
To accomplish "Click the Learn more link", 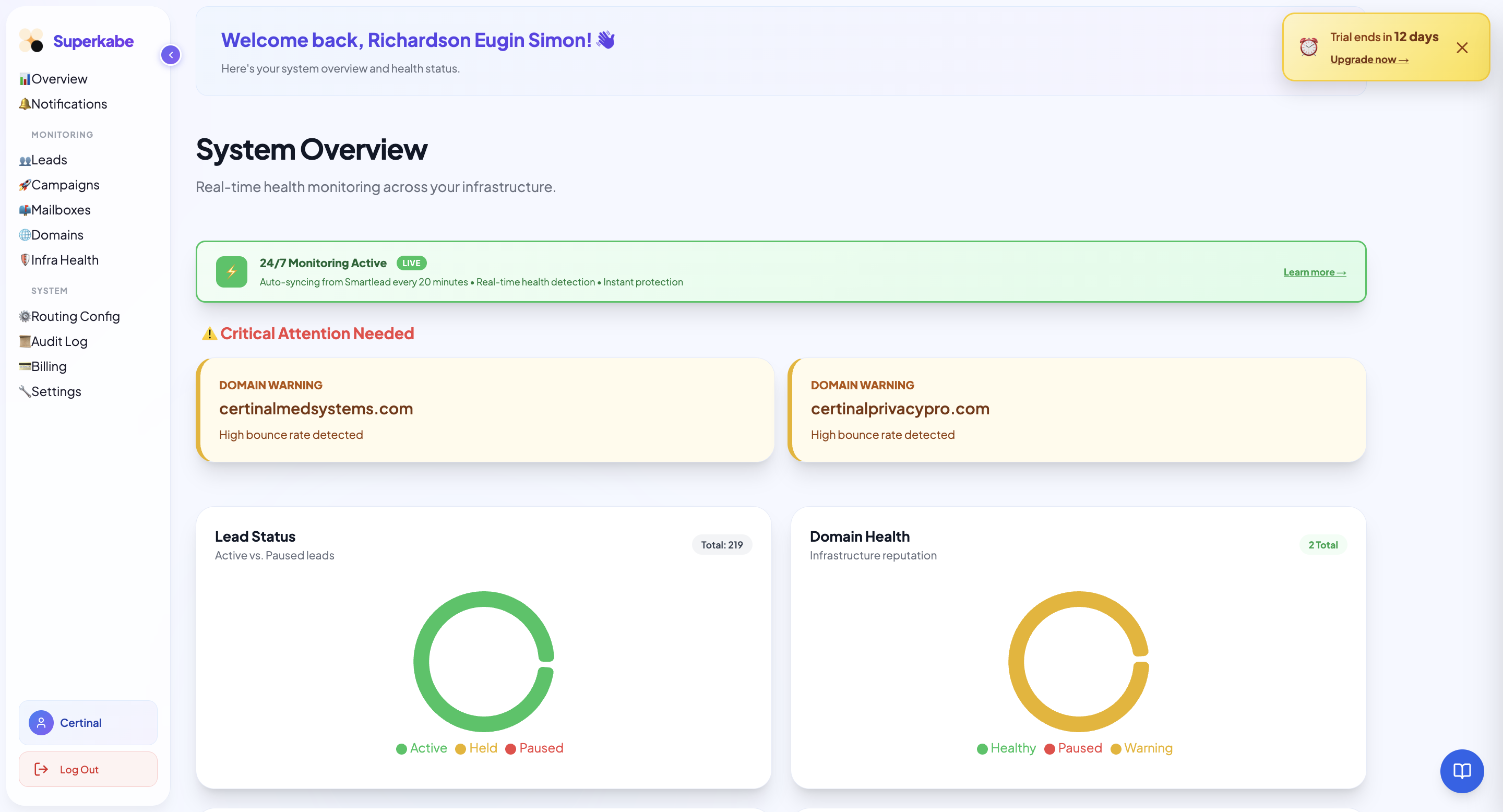I will click(1314, 272).
